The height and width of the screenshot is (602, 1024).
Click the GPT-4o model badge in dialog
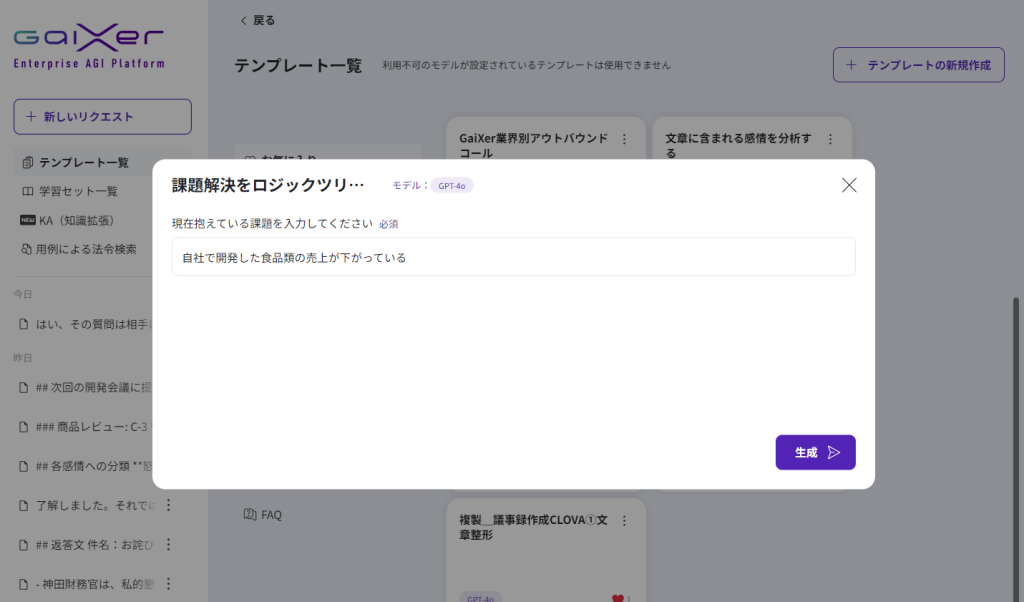click(x=451, y=185)
